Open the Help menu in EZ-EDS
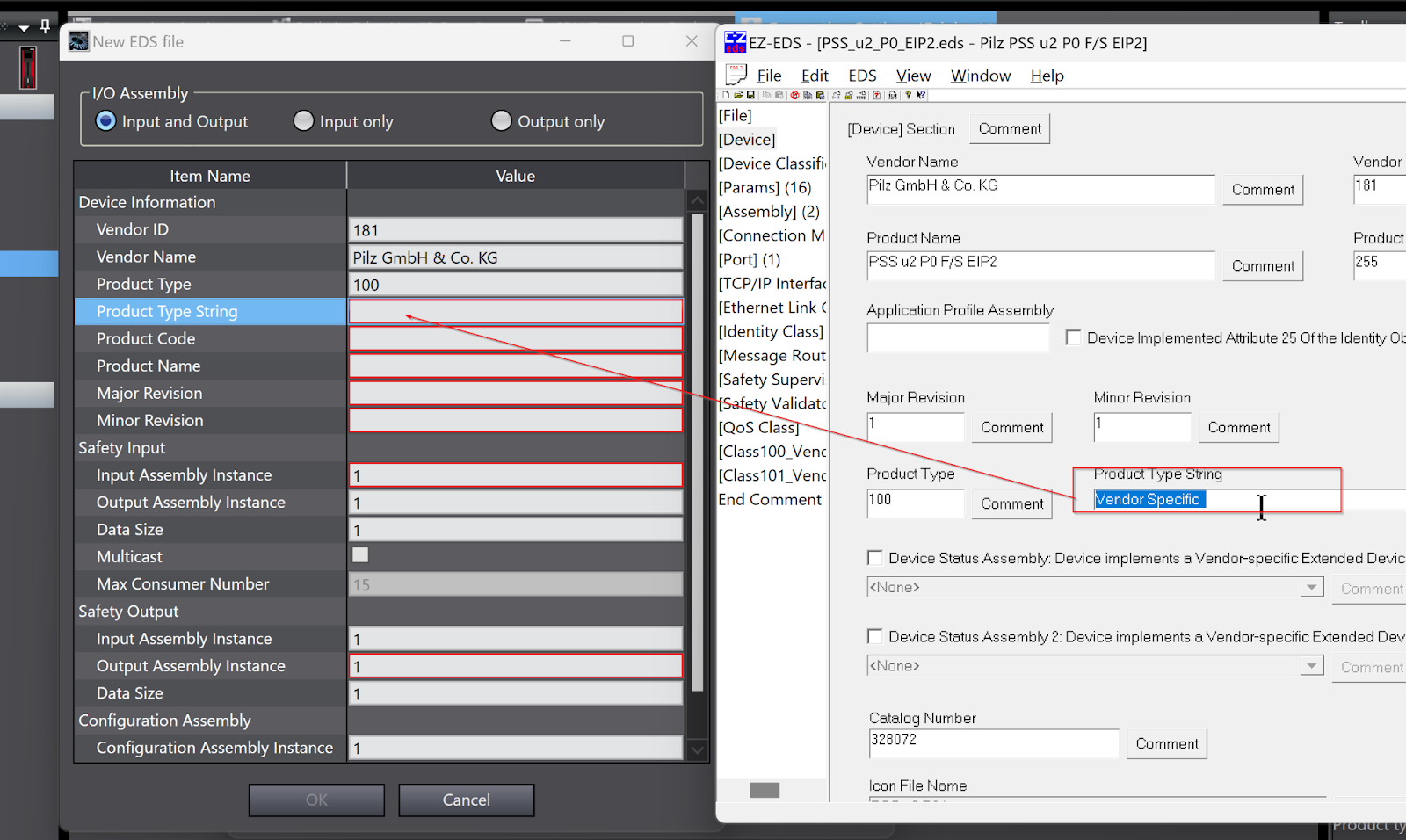The height and width of the screenshot is (840, 1406). (1047, 76)
